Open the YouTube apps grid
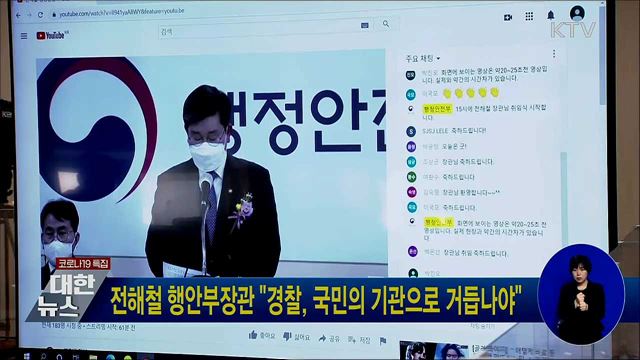This screenshot has height=360, width=640. pyautogui.click(x=529, y=16)
